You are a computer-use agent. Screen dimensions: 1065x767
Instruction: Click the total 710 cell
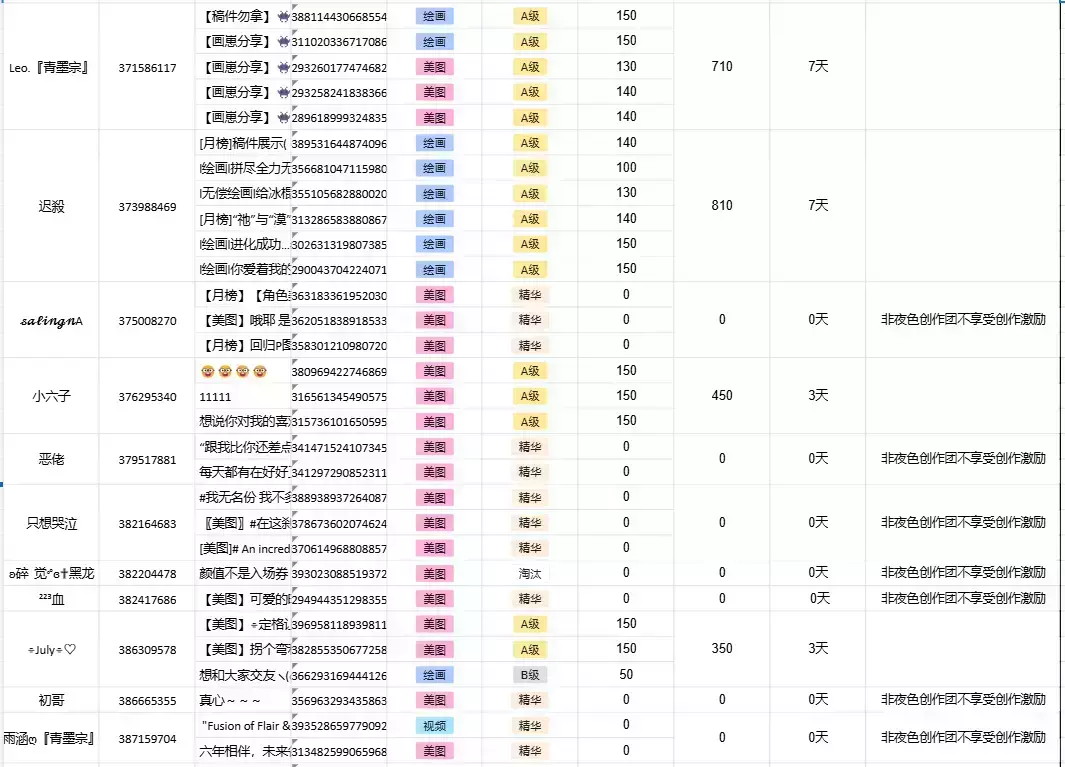tap(722, 67)
